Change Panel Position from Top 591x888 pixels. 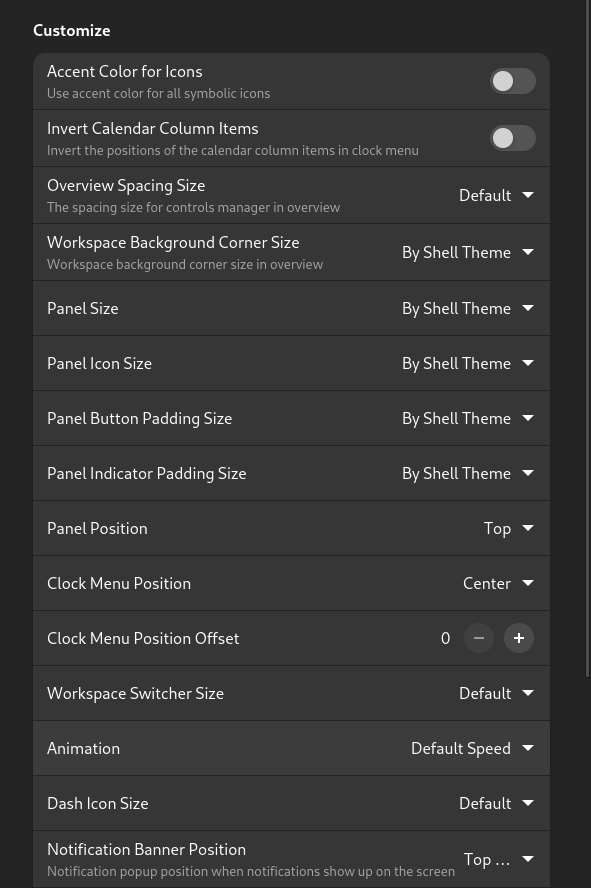508,528
